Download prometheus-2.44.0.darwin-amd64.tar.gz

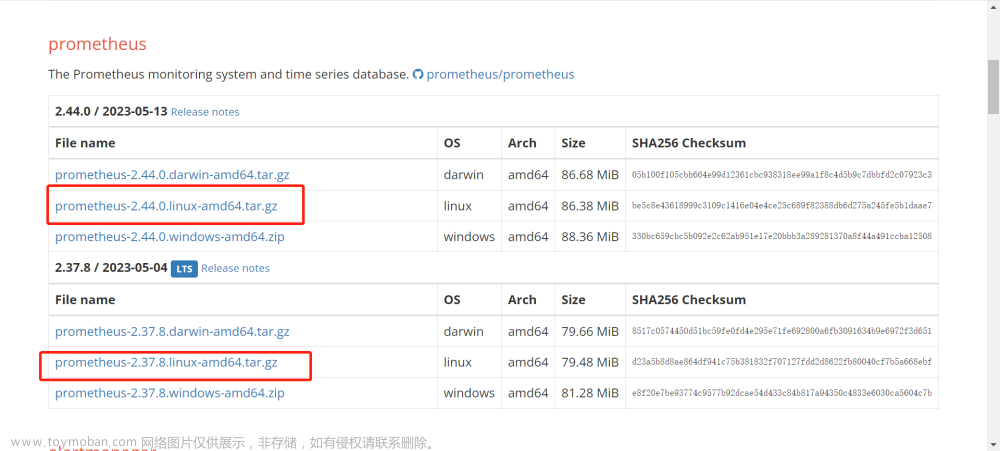tap(172, 175)
